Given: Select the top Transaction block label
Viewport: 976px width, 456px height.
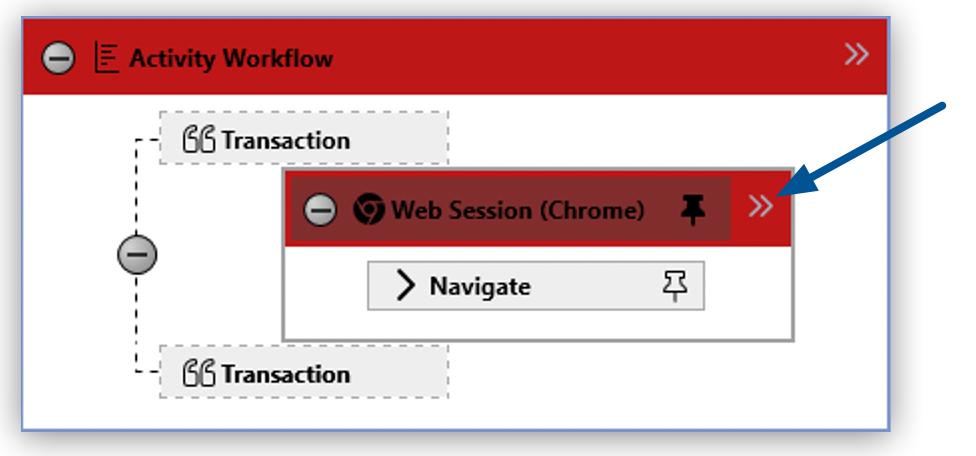Looking at the screenshot, I should 286,141.
